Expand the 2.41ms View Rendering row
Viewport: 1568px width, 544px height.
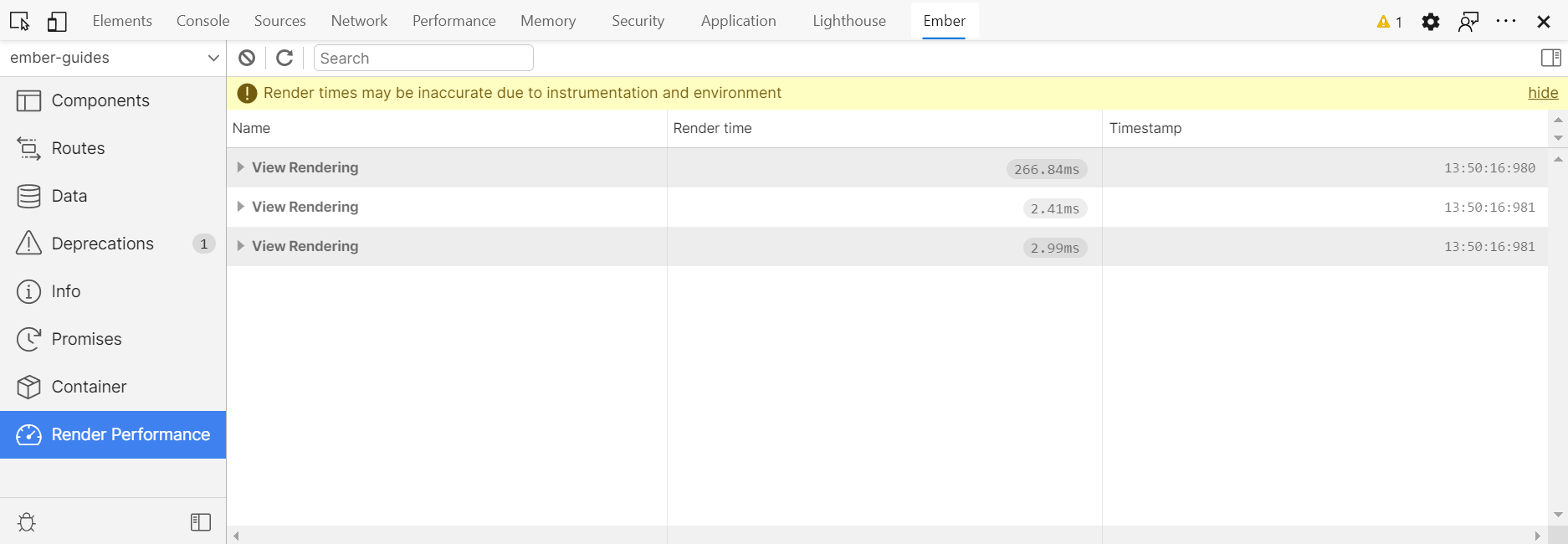(x=240, y=207)
